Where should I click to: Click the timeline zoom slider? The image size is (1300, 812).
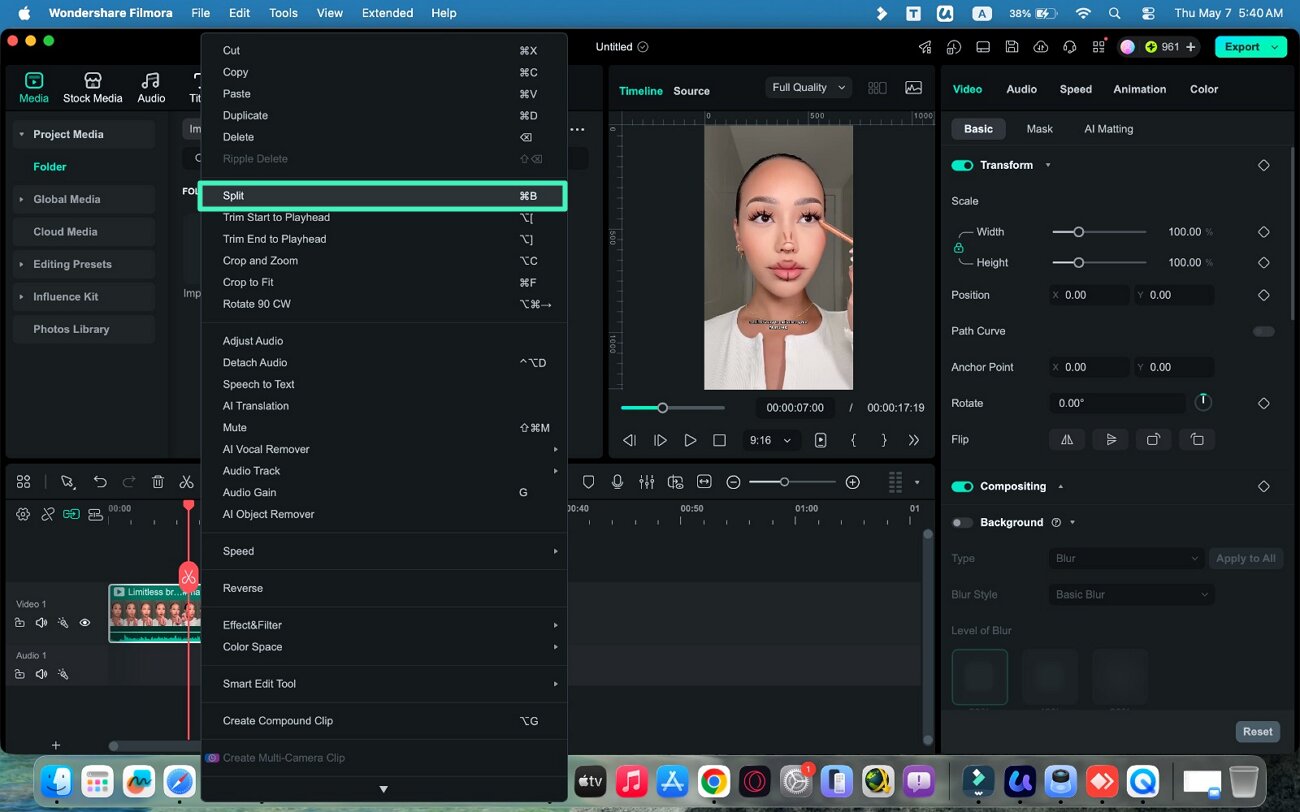tap(792, 482)
